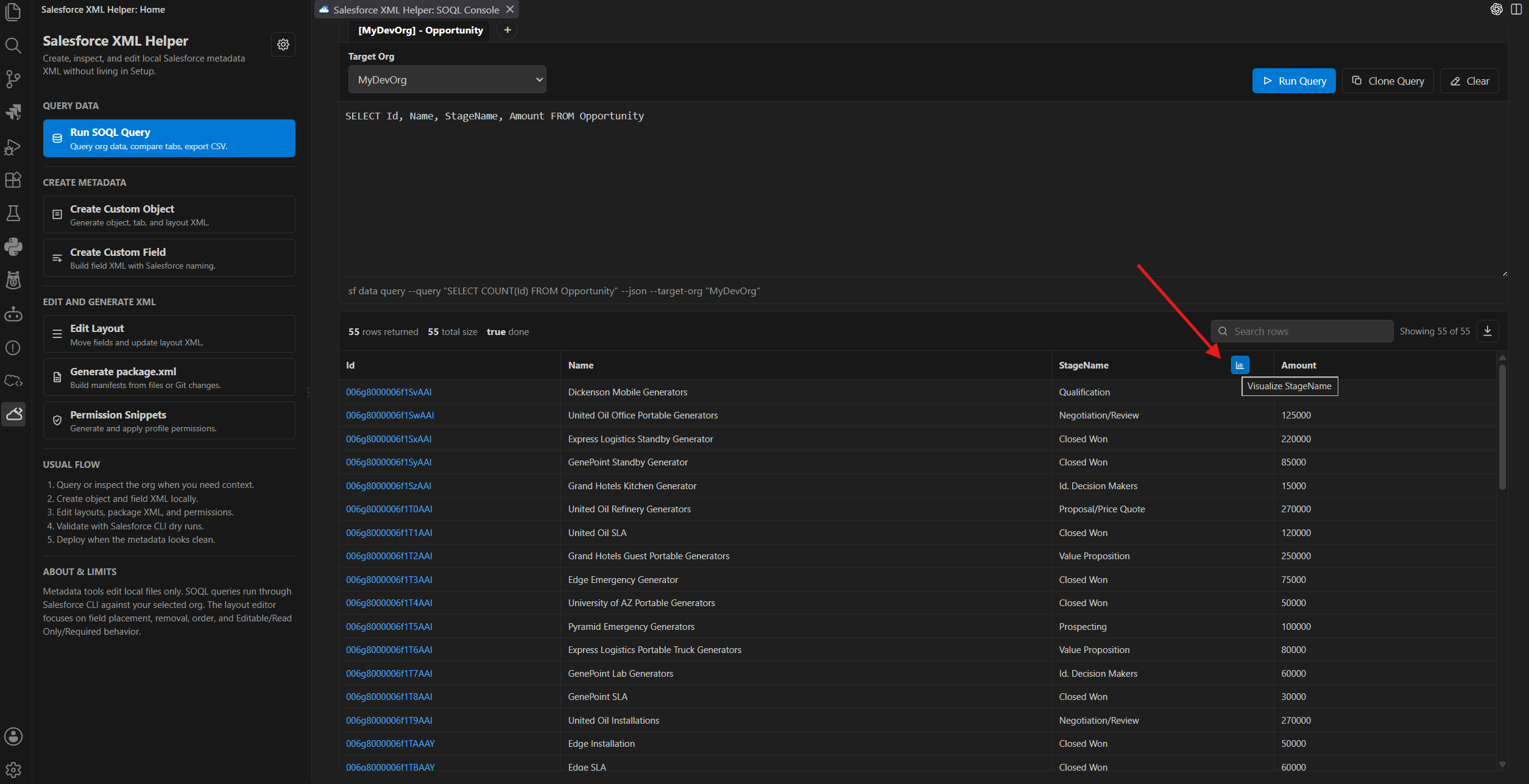The height and width of the screenshot is (784, 1529).
Task: Open record link 006g8000006f1SwAAI
Action: (x=390, y=415)
